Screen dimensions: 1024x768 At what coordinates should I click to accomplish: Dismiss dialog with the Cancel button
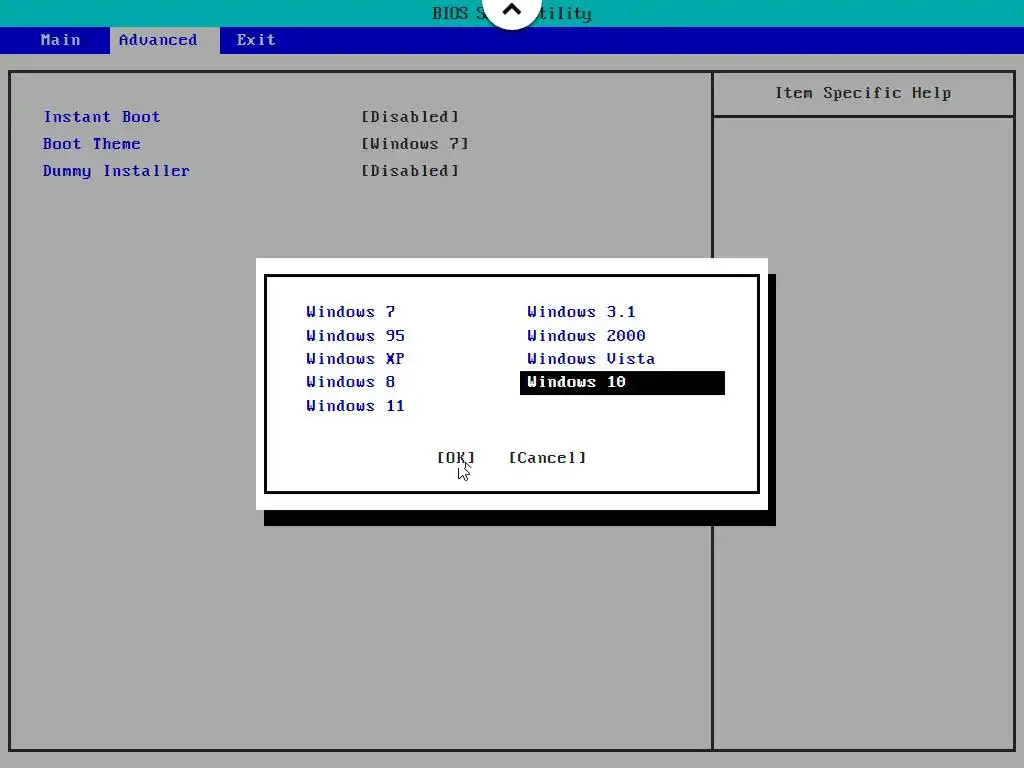tap(547, 458)
